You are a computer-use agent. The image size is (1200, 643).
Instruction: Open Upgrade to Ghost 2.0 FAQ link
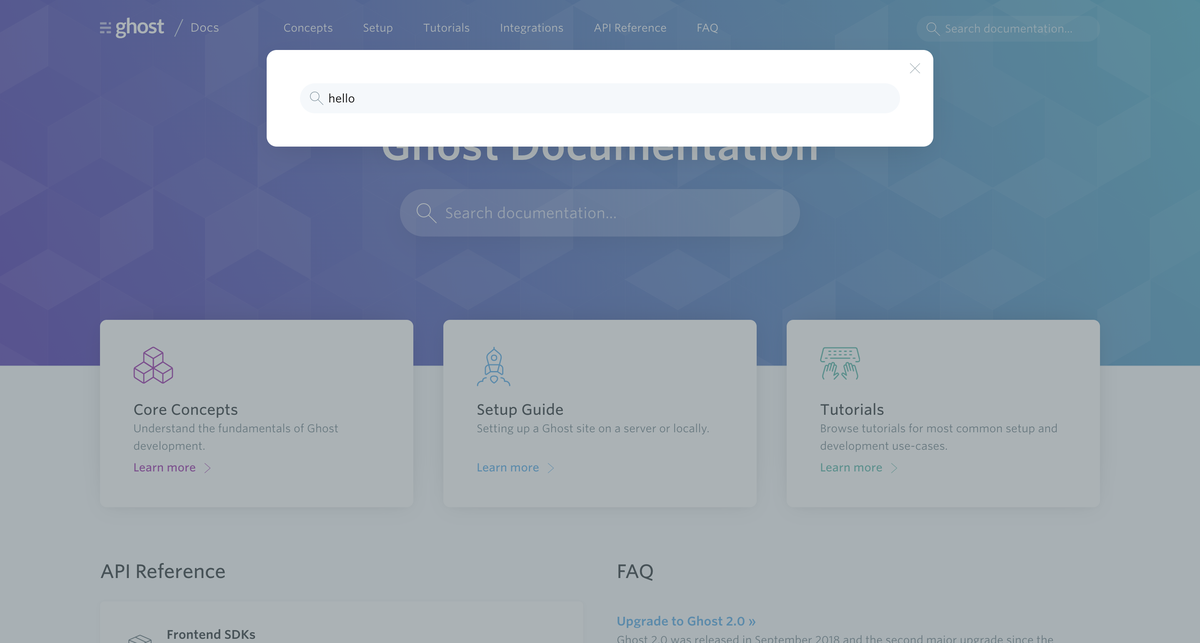686,621
